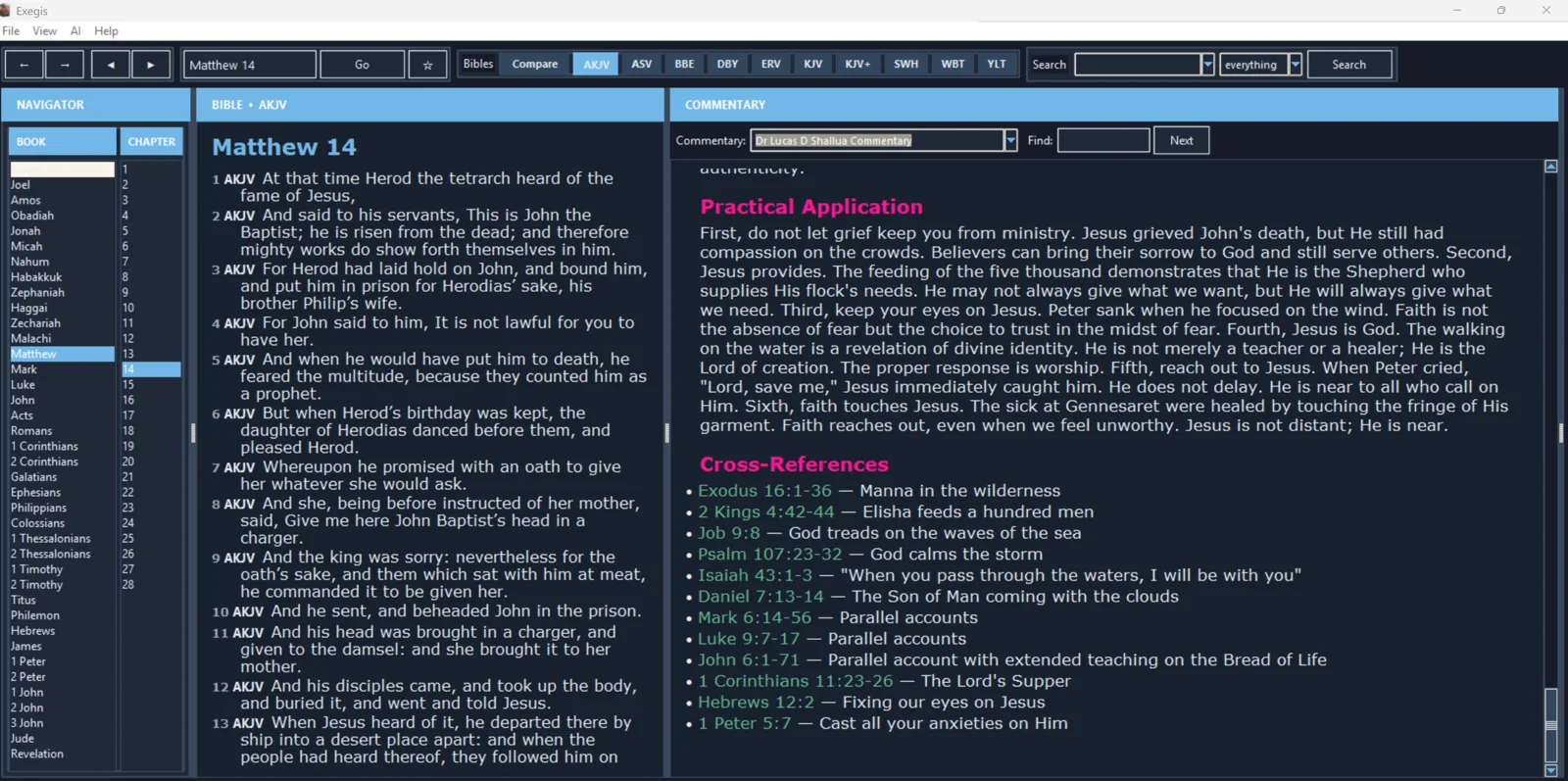This screenshot has width=1568, height=781.
Task: Select the DBY Bible version
Action: pyautogui.click(x=727, y=64)
